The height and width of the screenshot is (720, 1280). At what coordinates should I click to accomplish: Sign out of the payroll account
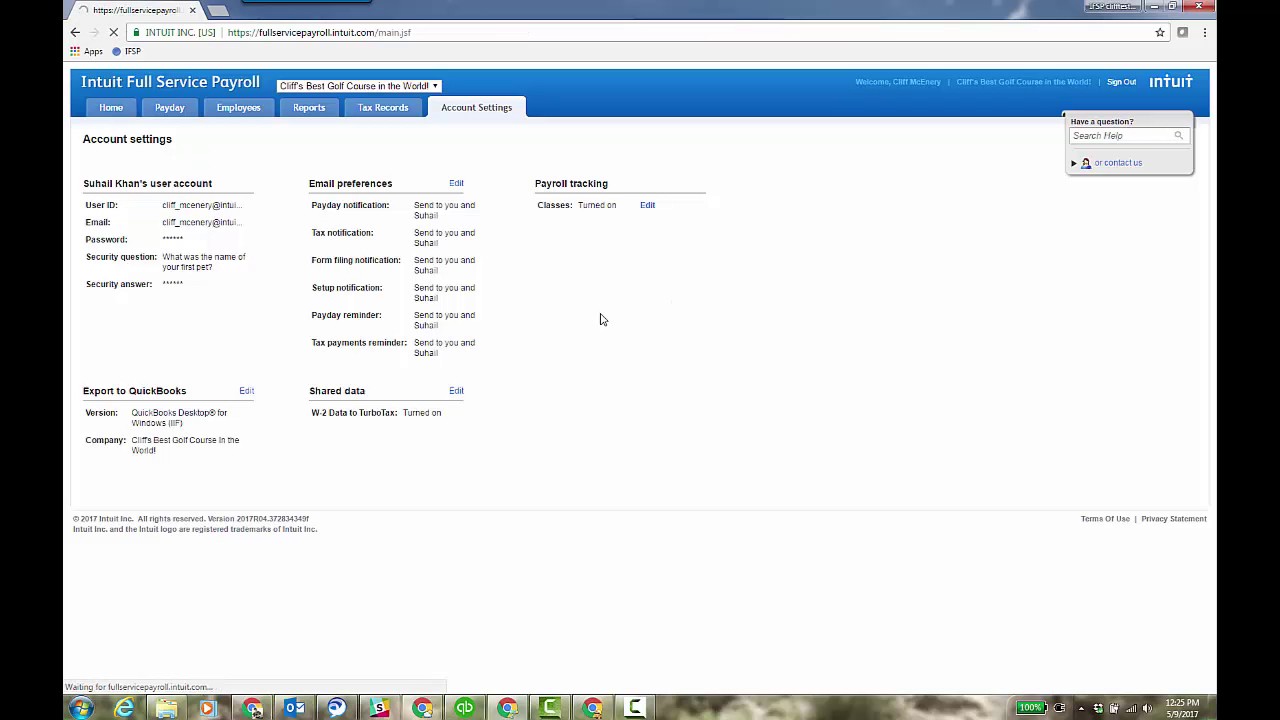(x=1121, y=82)
